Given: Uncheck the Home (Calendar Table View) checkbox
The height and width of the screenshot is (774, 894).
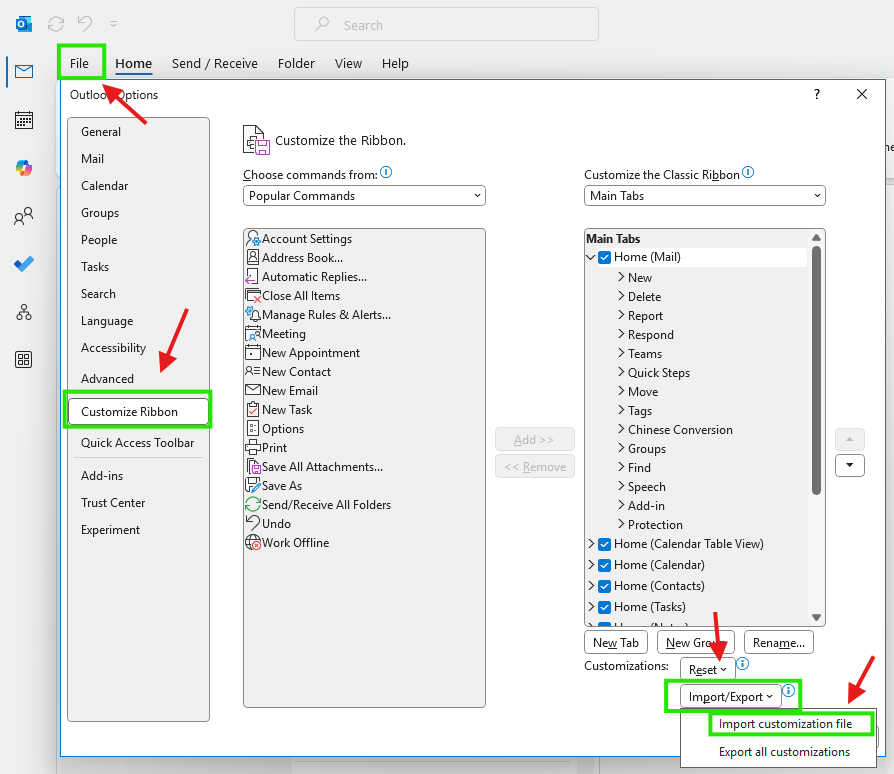Looking at the screenshot, I should point(604,544).
